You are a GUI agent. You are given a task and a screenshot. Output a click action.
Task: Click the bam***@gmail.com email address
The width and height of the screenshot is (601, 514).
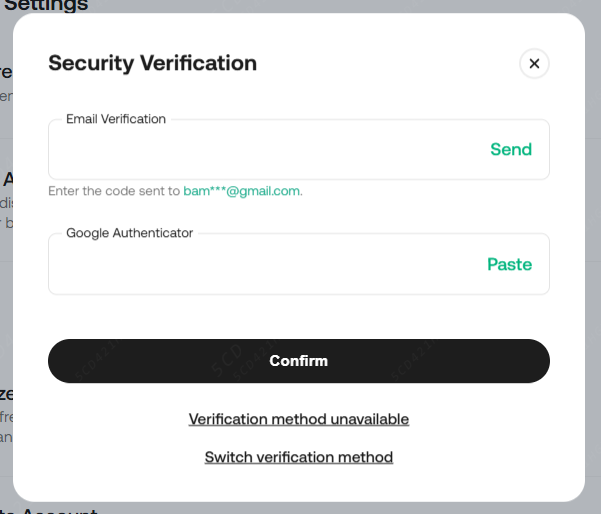pos(242,190)
